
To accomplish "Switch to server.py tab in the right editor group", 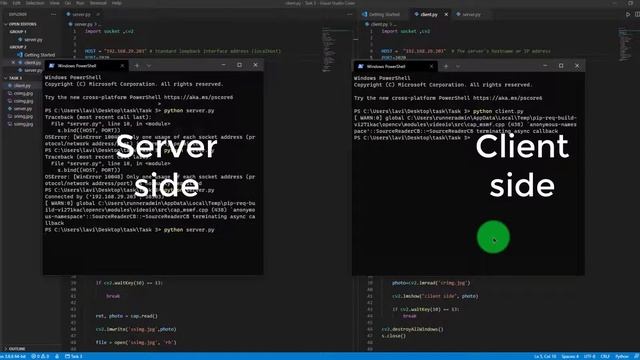I will (471, 14).
